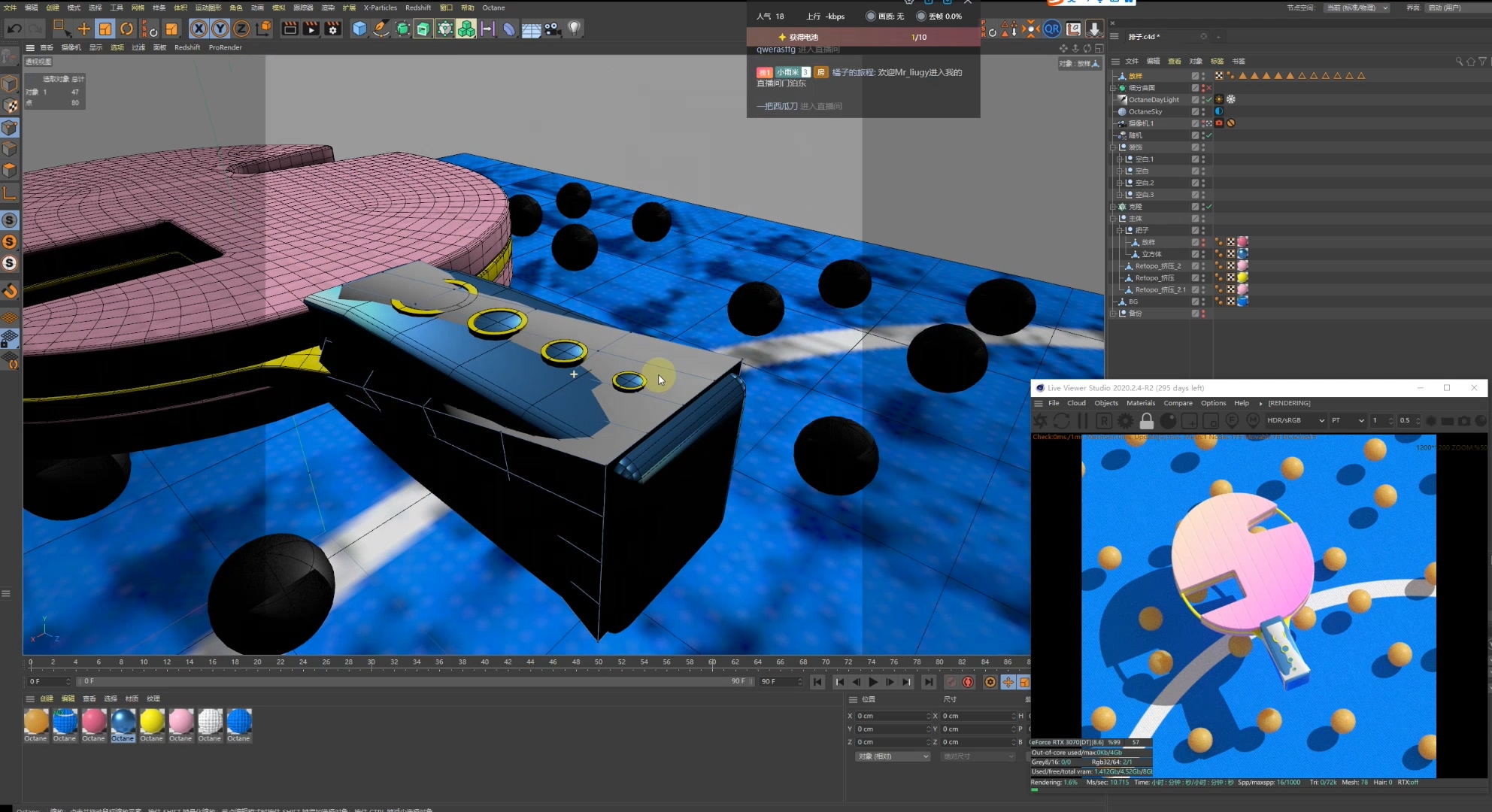This screenshot has width=1492, height=812.
Task: Click the filter funnel icon in Object Manager
Action: [1482, 61]
